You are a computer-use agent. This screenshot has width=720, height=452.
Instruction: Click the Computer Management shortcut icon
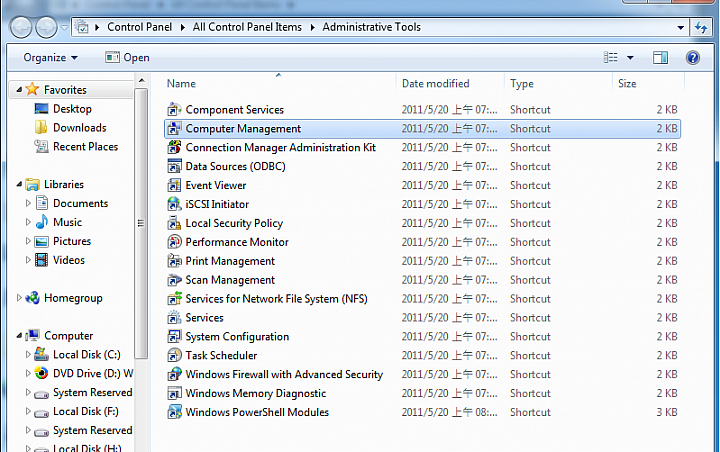pos(174,129)
